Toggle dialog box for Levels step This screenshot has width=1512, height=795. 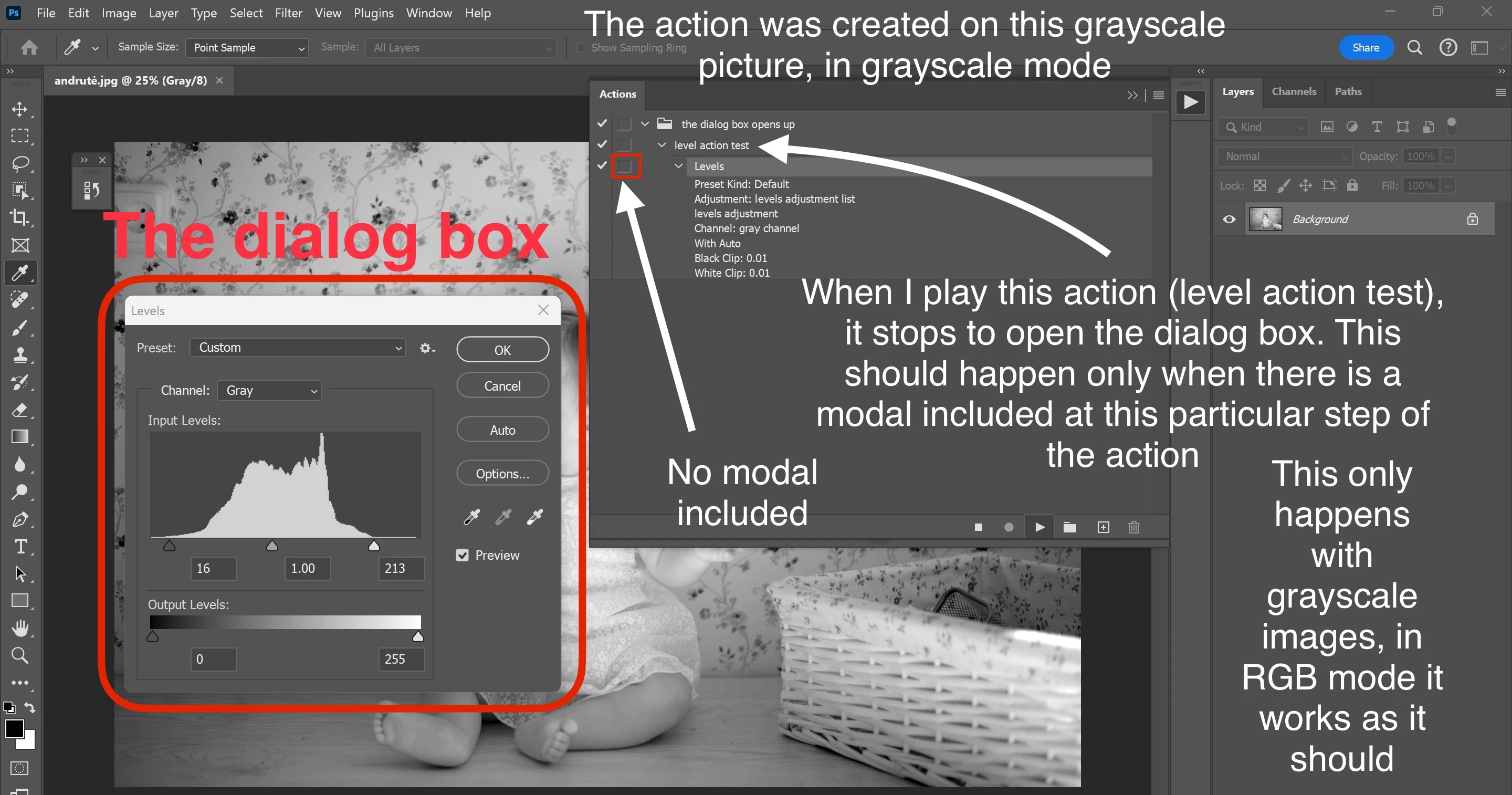pos(625,166)
